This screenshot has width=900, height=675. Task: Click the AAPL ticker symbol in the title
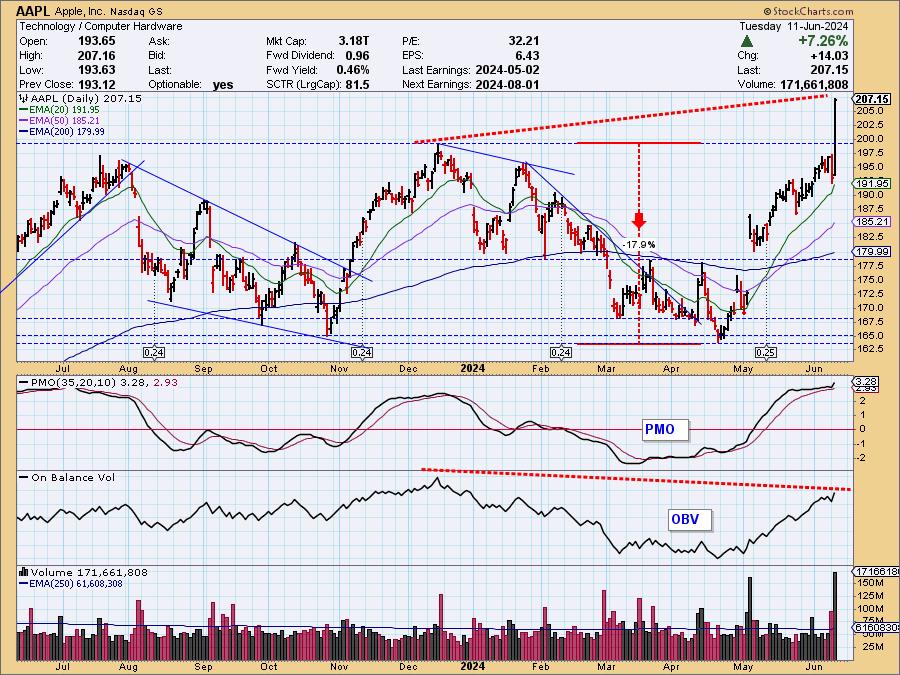[x=35, y=11]
